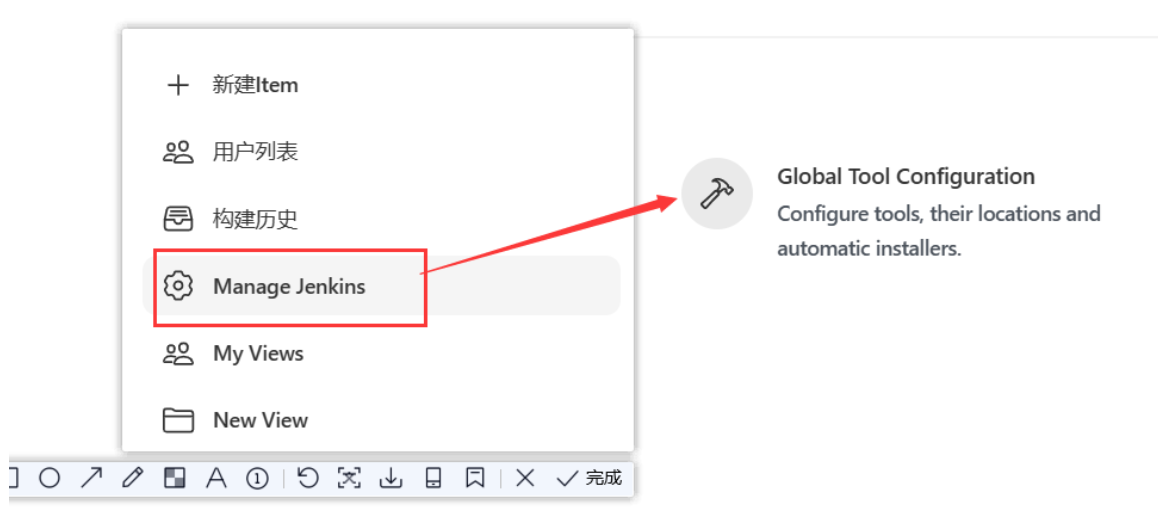Undo the last annotation
This screenshot has width=1158, height=525.
point(307,478)
